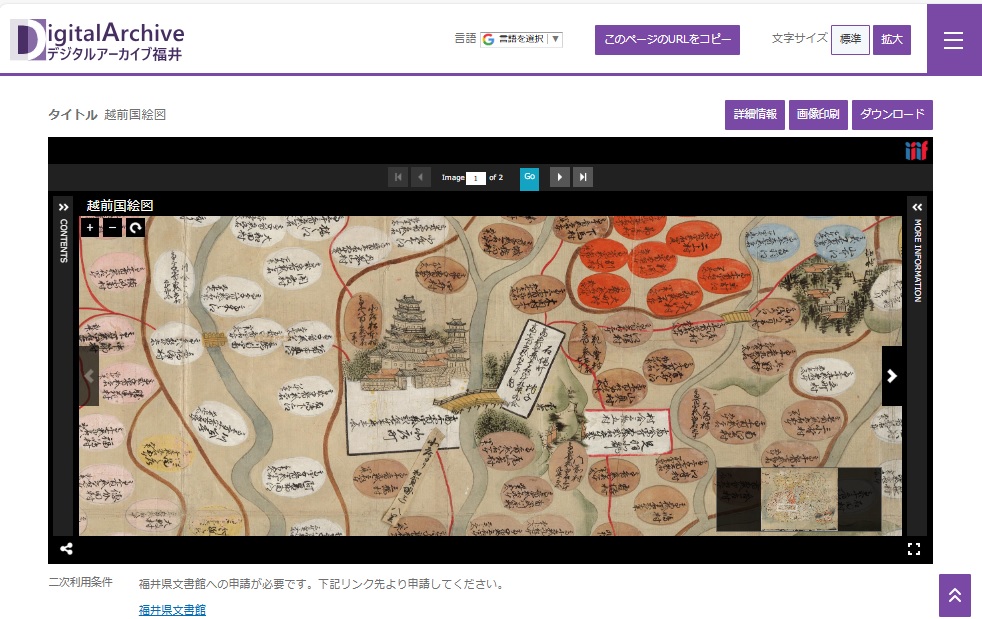Click the Digital Archive Fukui logo

point(97,40)
